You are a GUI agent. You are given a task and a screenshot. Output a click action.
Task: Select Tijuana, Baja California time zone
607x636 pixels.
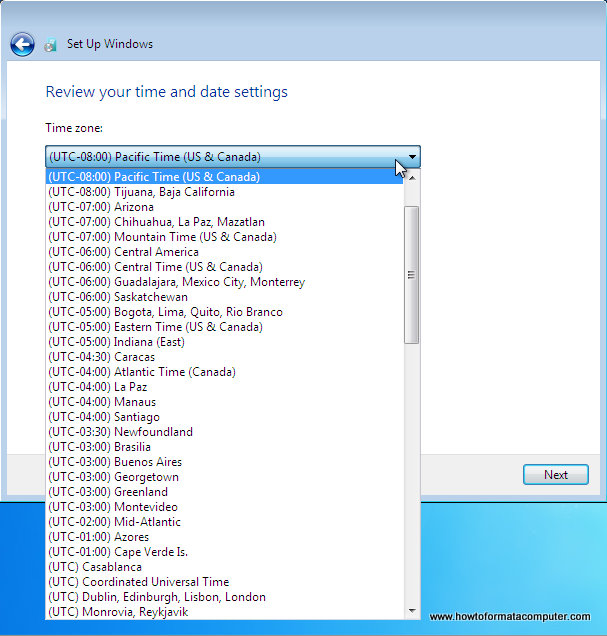[225, 192]
